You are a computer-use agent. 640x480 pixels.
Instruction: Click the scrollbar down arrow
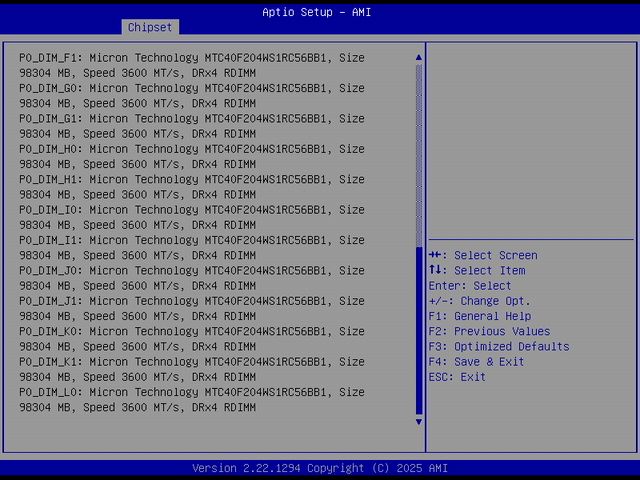pyautogui.click(x=419, y=422)
